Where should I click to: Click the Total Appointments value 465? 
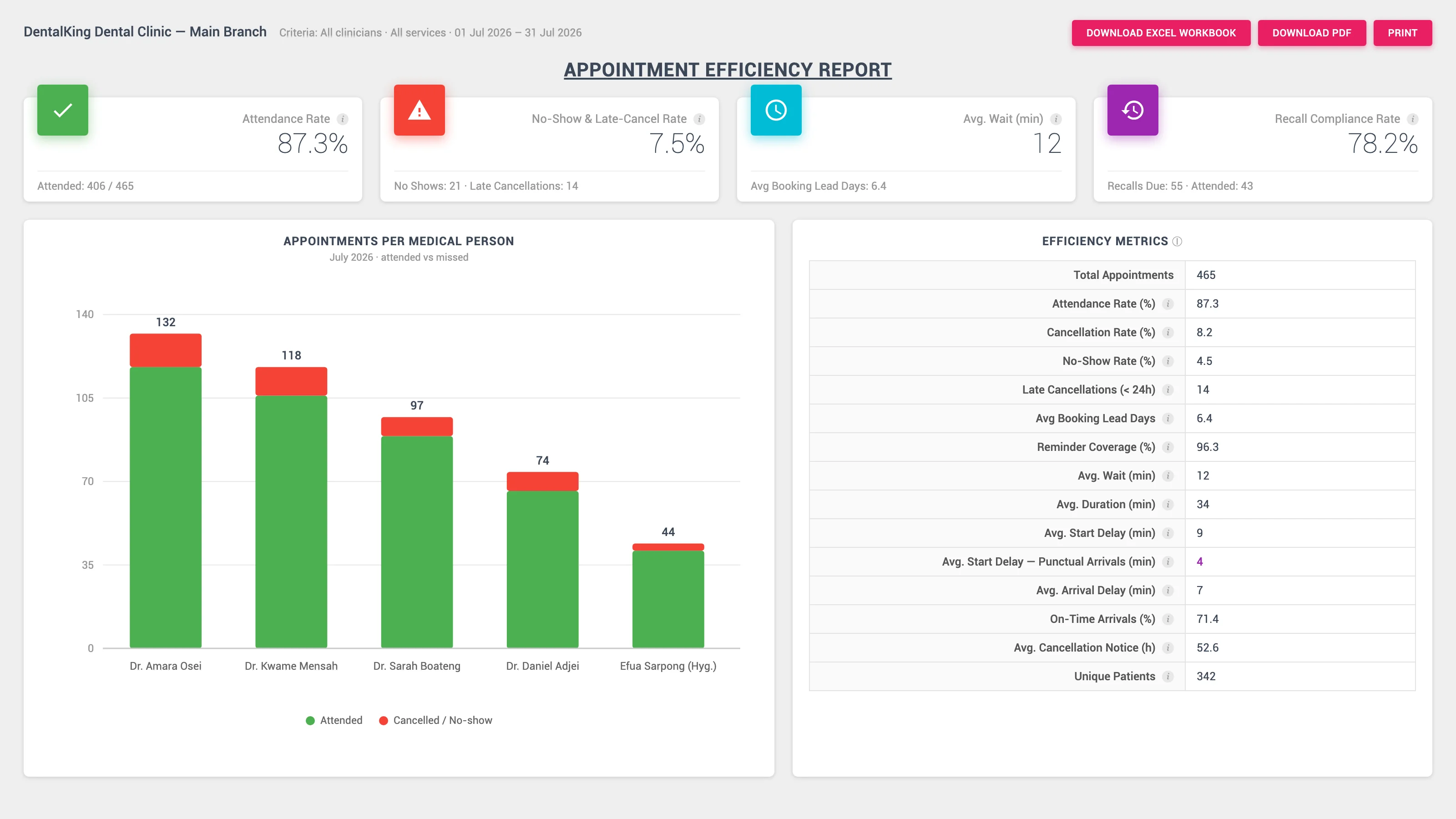point(1206,275)
